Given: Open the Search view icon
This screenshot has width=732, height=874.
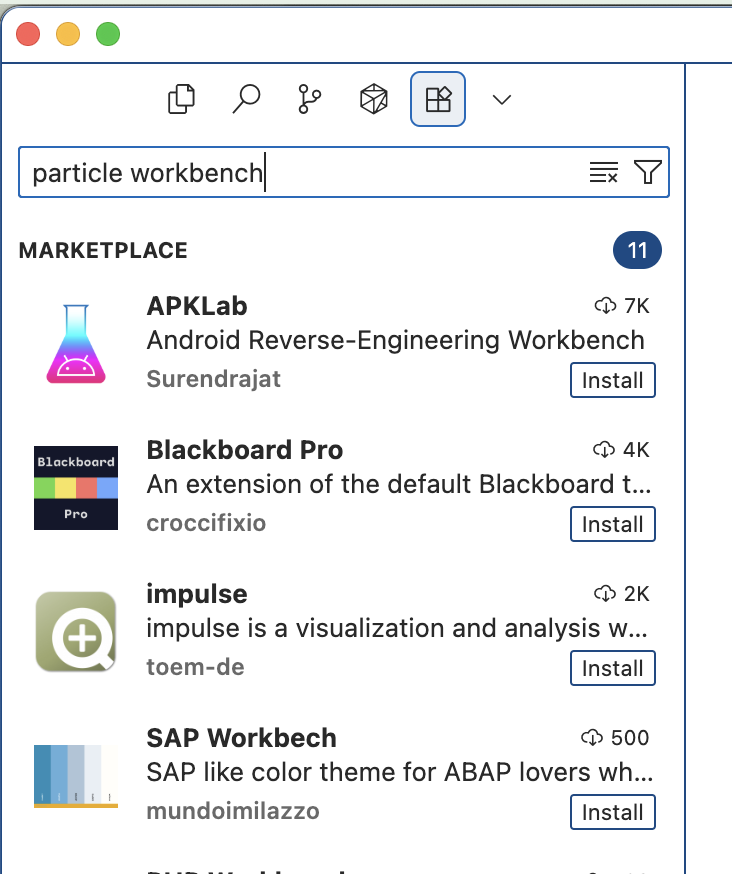Looking at the screenshot, I should tap(245, 99).
